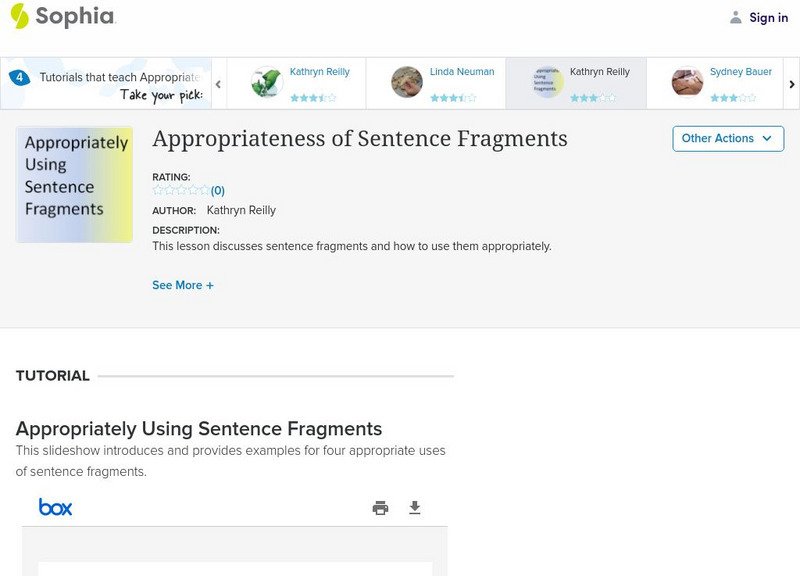Click the Appropriately Using Sentence Fragments thumbnail

pyautogui.click(x=74, y=184)
